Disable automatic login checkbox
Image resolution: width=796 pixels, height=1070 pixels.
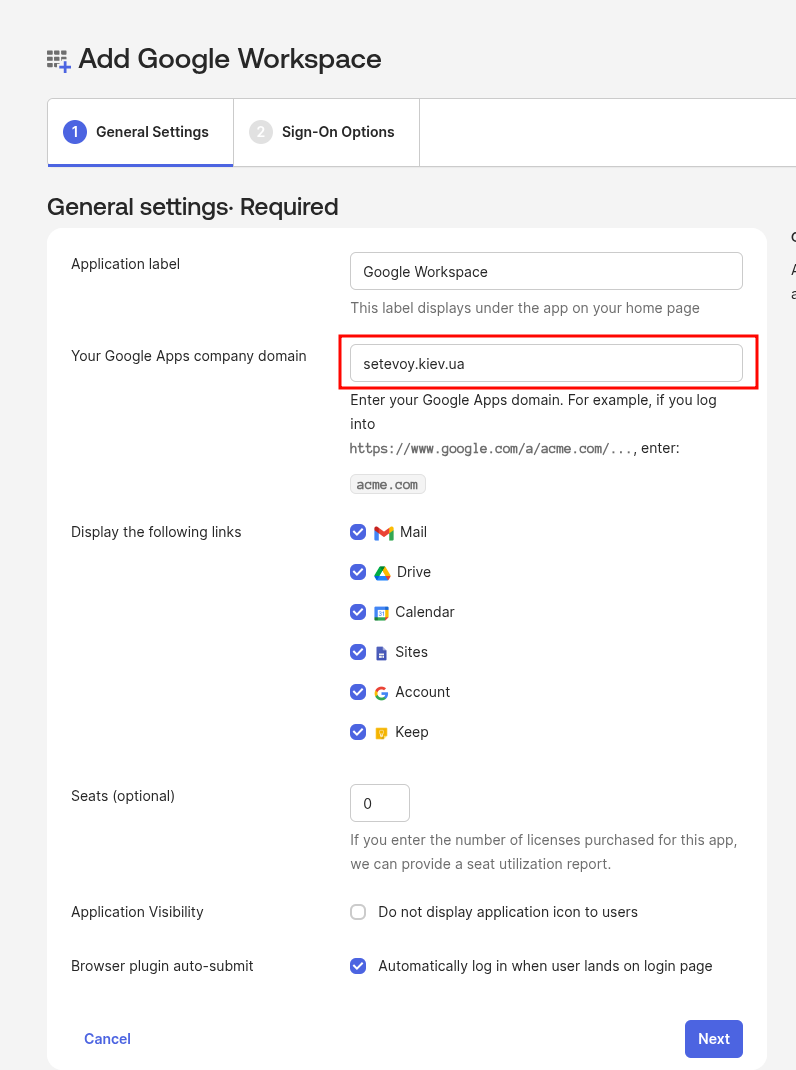(358, 966)
